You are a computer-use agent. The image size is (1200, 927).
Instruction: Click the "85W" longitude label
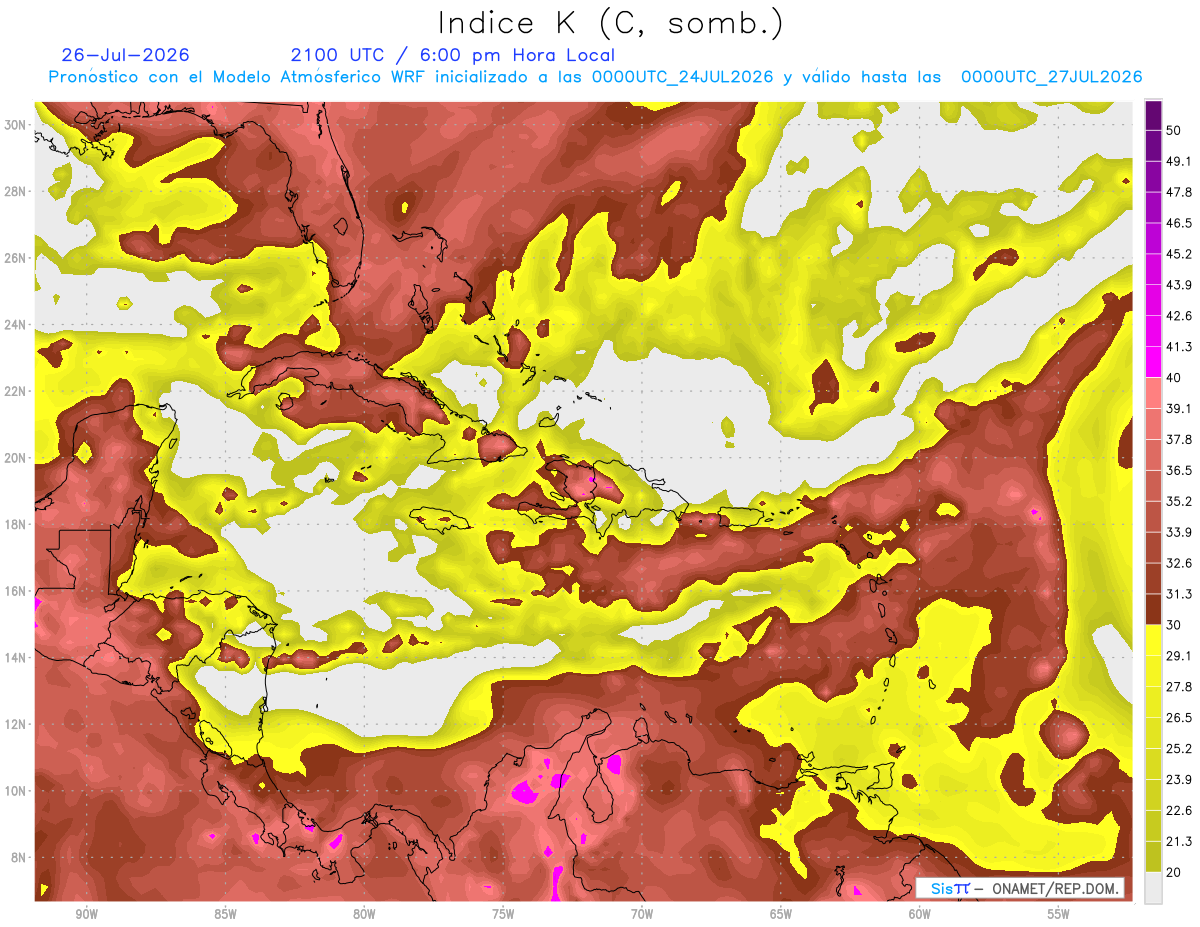(x=225, y=915)
